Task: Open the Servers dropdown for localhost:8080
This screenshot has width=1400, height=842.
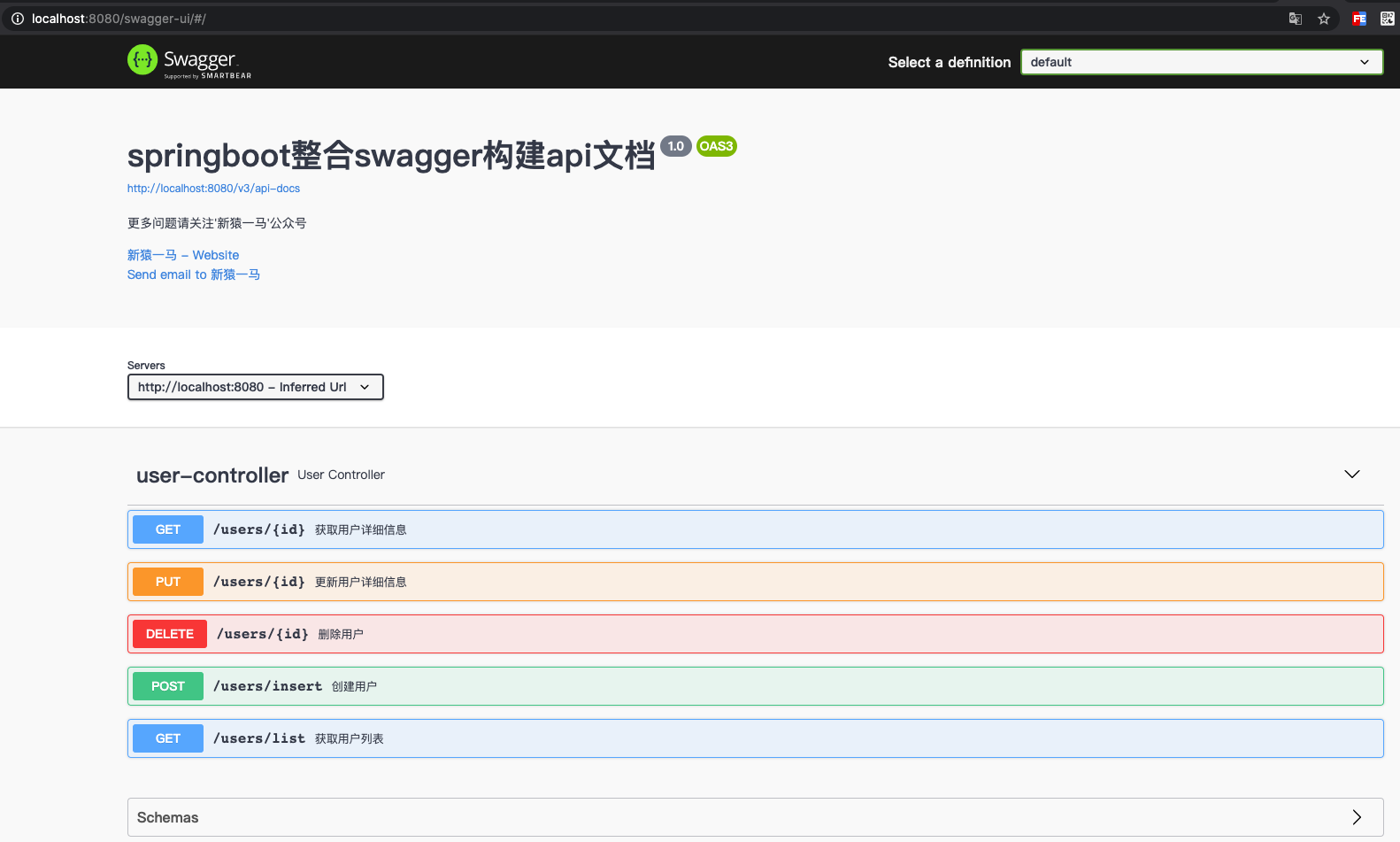Action: [256, 387]
